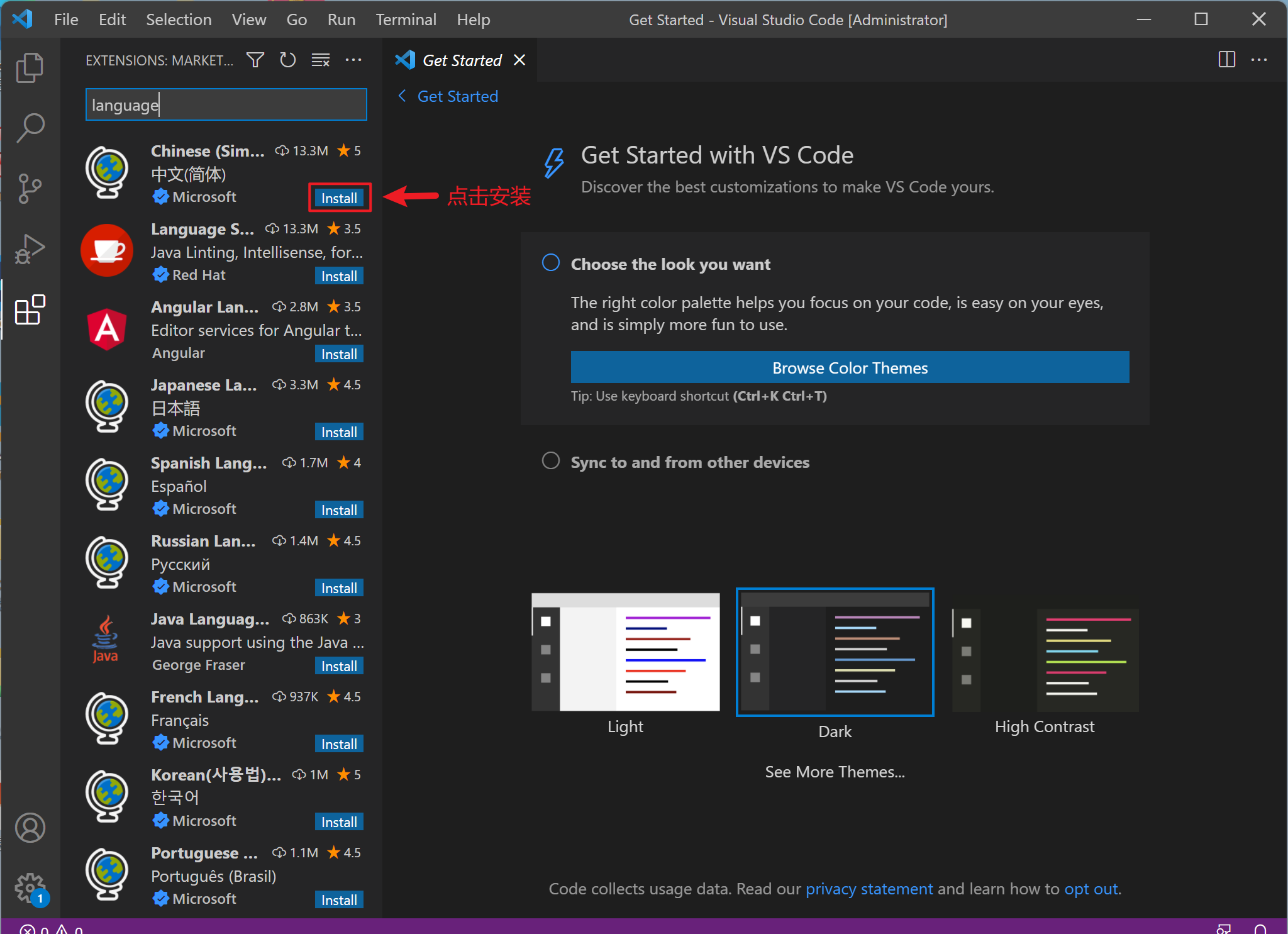Install the Korean Language Pack

point(339,822)
